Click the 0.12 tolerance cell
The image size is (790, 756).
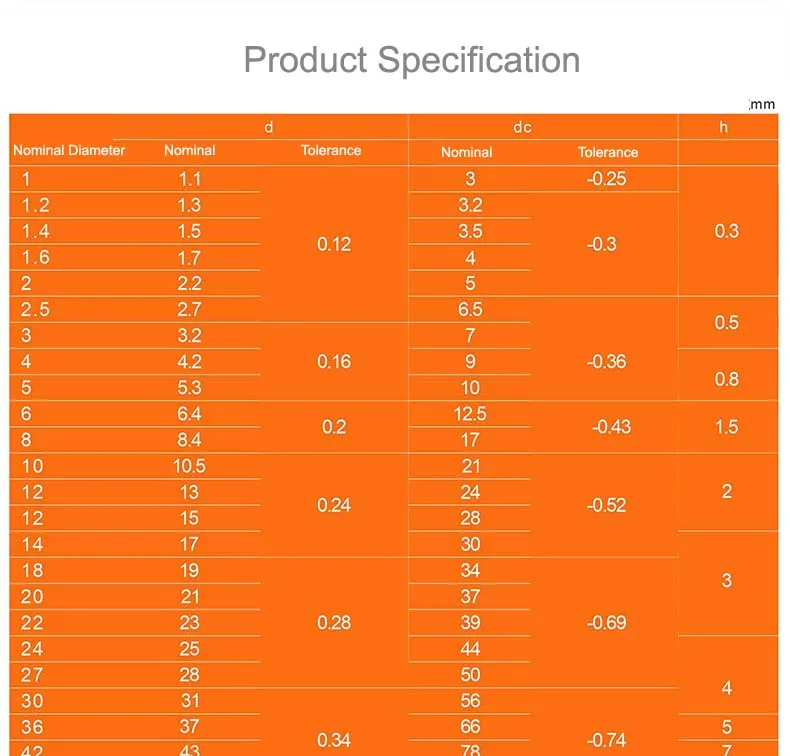pyautogui.click(x=334, y=244)
